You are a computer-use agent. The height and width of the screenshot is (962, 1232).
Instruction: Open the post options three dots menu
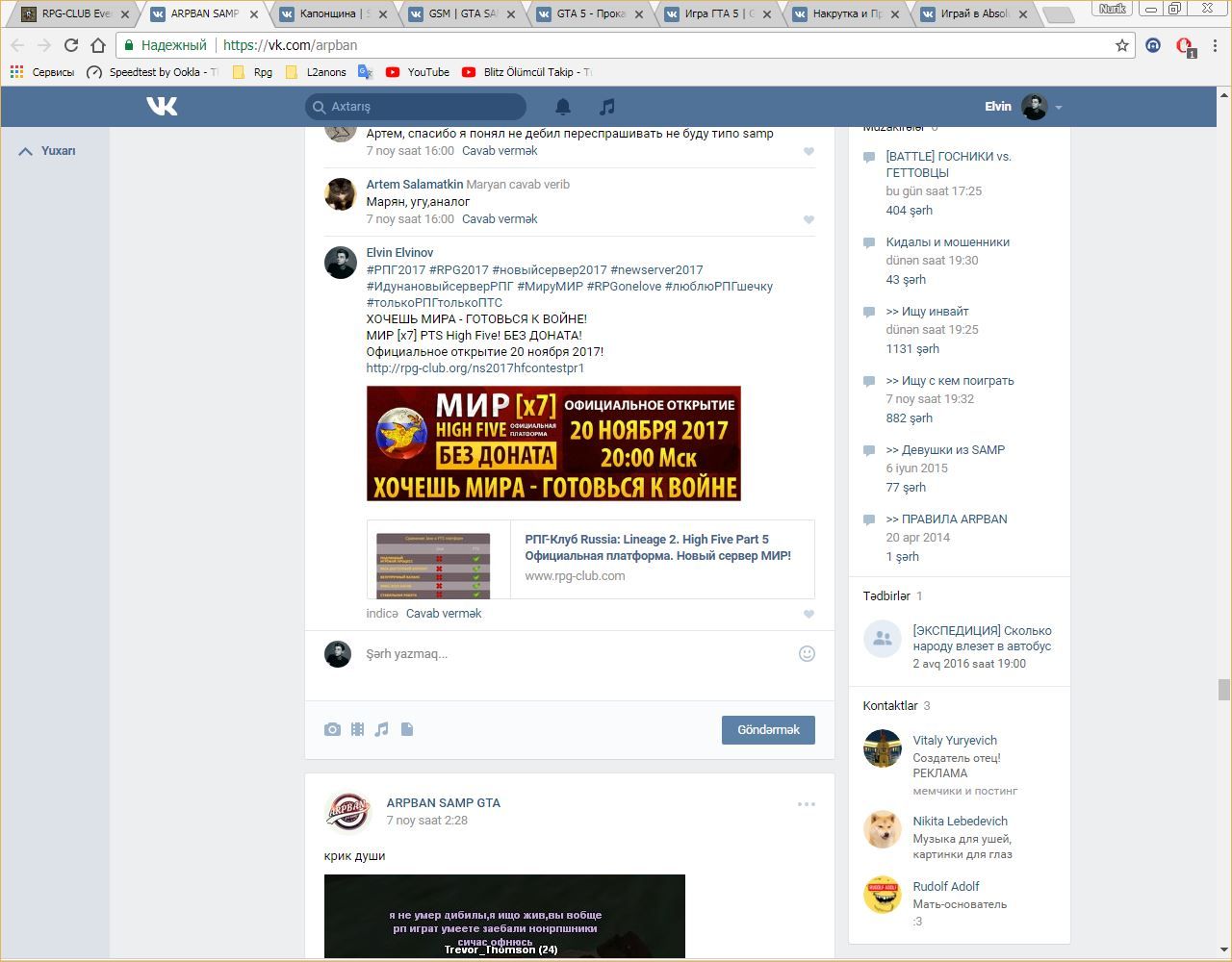pos(806,804)
